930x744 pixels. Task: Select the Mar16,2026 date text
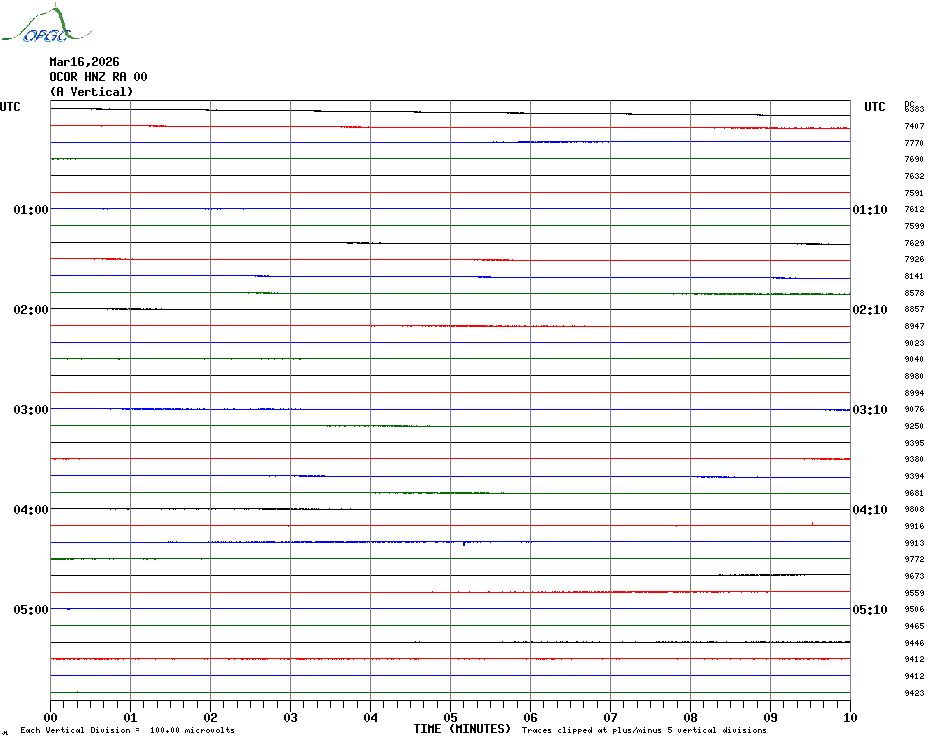84,62
